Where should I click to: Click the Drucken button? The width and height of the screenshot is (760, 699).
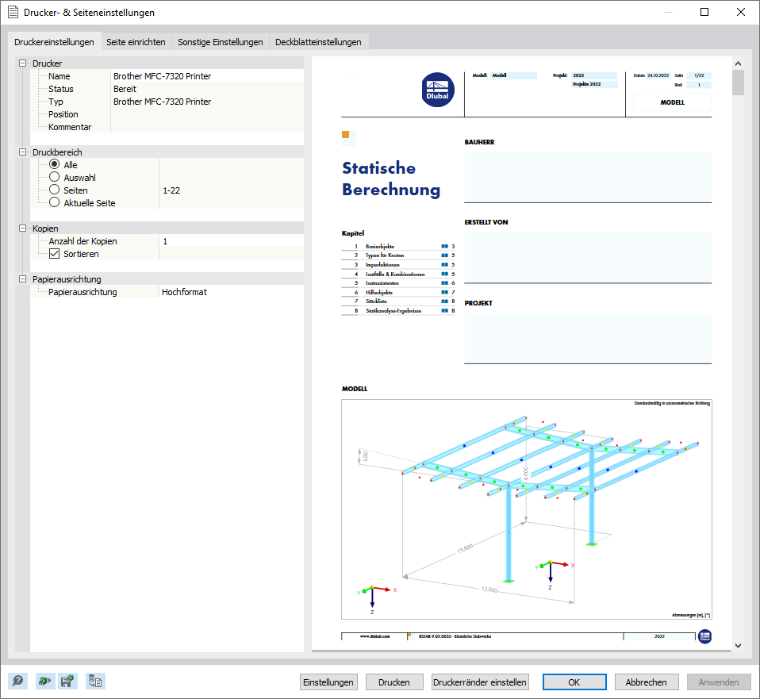(x=395, y=682)
